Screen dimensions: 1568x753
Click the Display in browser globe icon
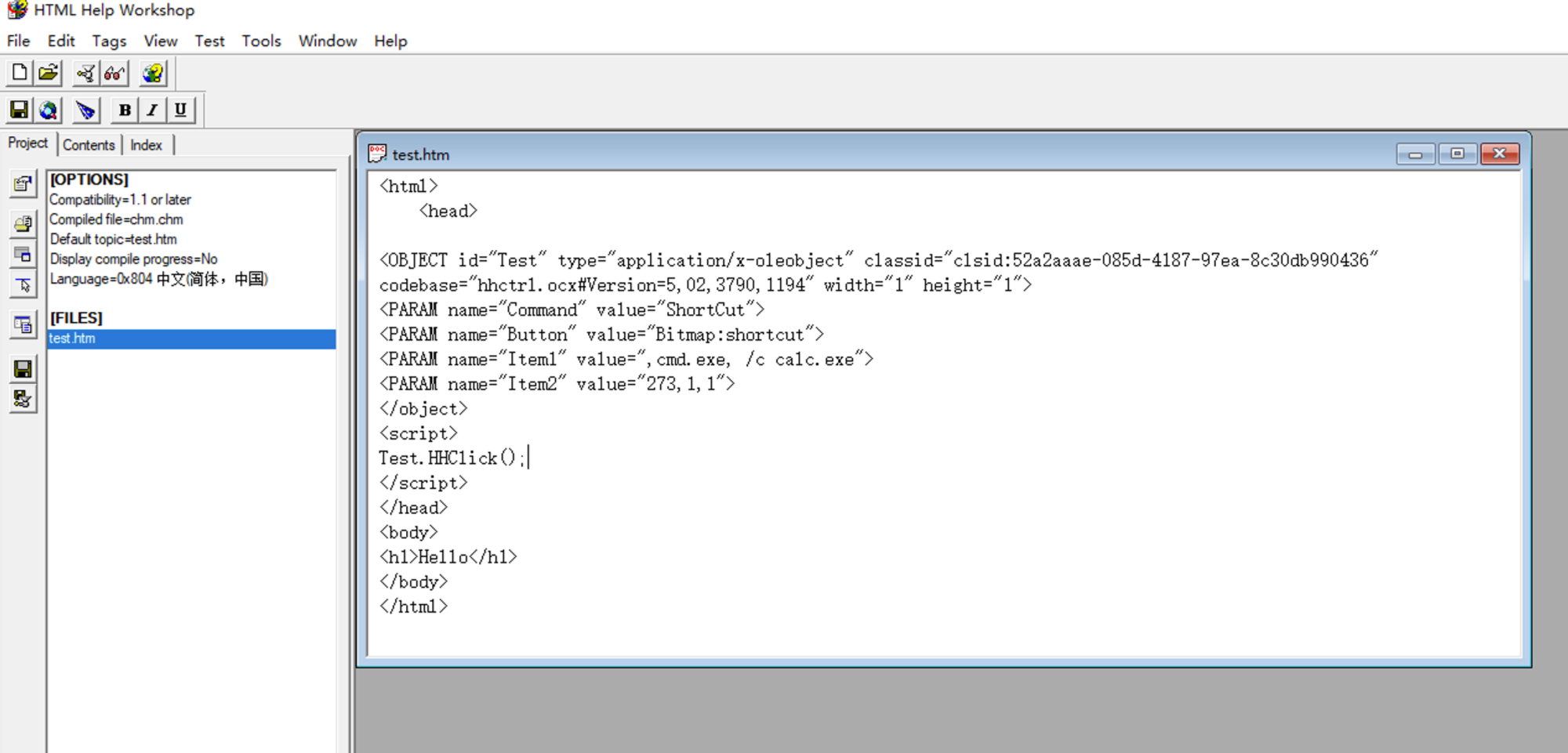click(49, 110)
